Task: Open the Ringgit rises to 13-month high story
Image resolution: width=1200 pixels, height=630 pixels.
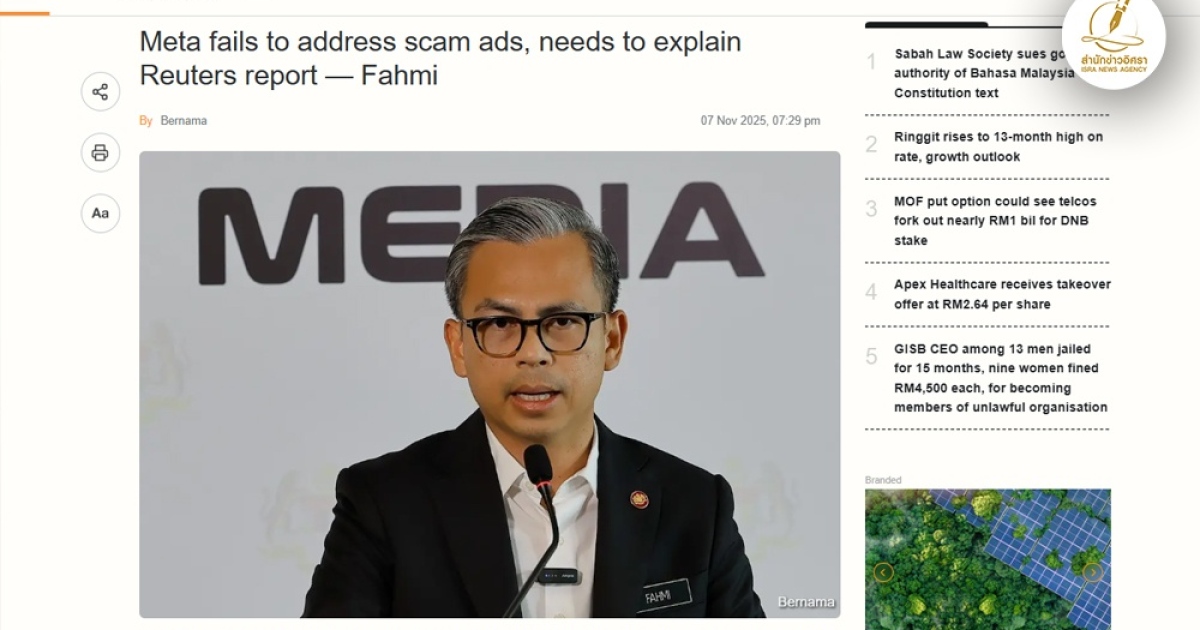Action: click(998, 147)
